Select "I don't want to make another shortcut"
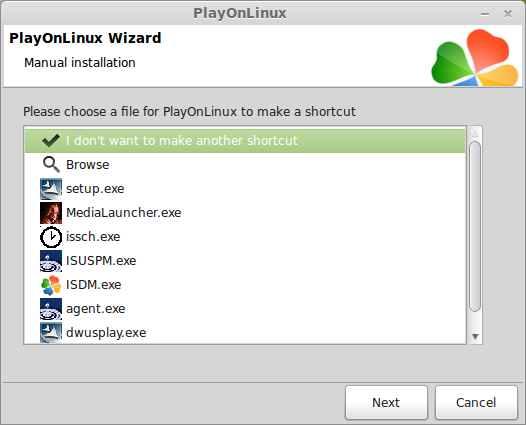The image size is (526, 425). coord(245,141)
